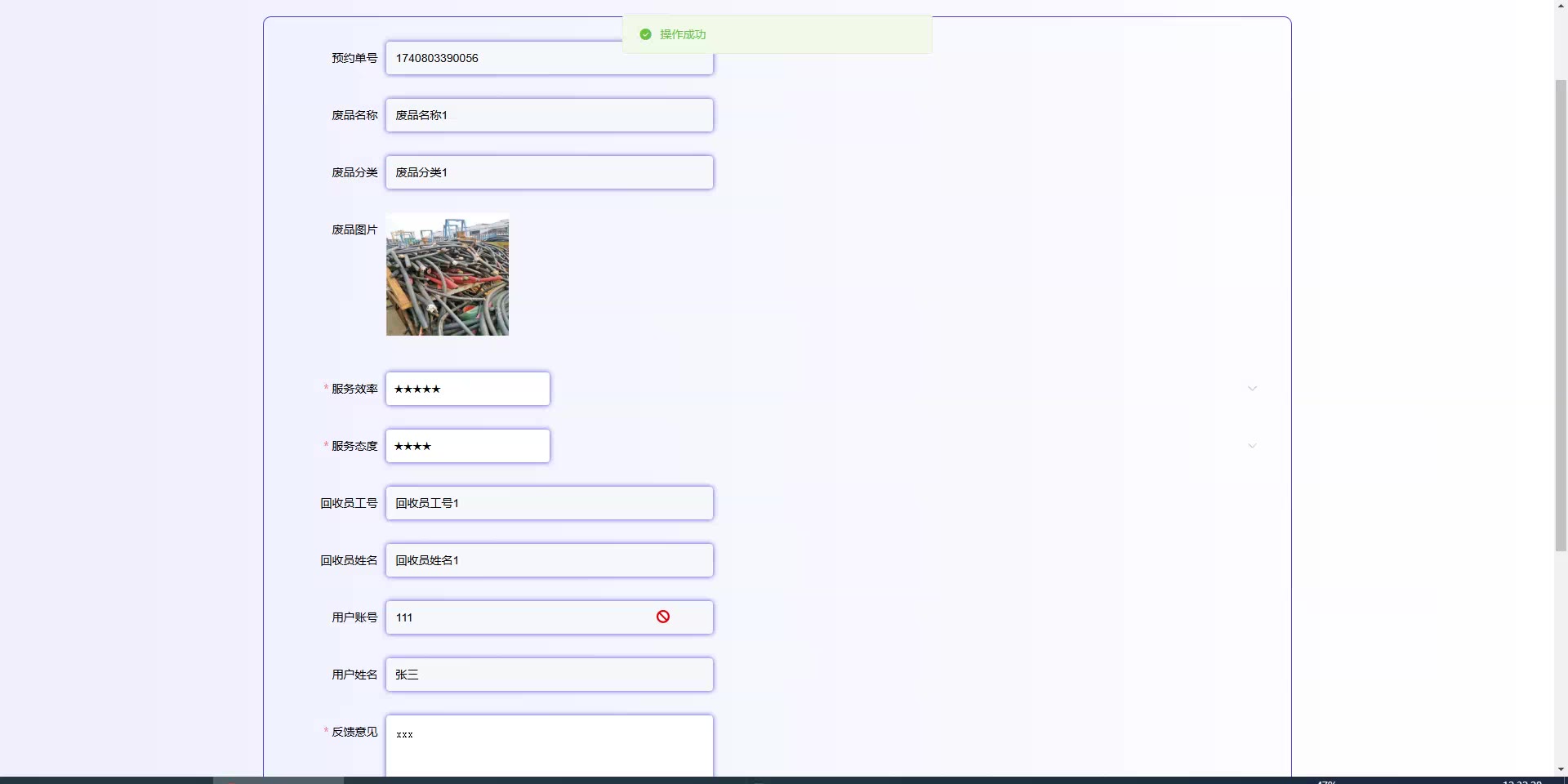
Task: Open the 服务效率 star rating dropdown
Action: pyautogui.click(x=467, y=389)
